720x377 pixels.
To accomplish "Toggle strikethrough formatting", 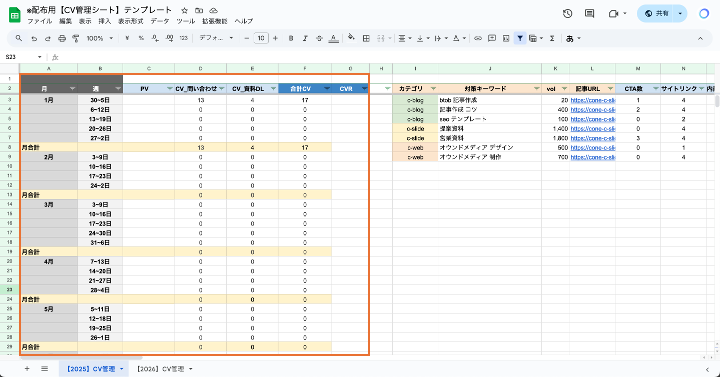I will tap(319, 39).
